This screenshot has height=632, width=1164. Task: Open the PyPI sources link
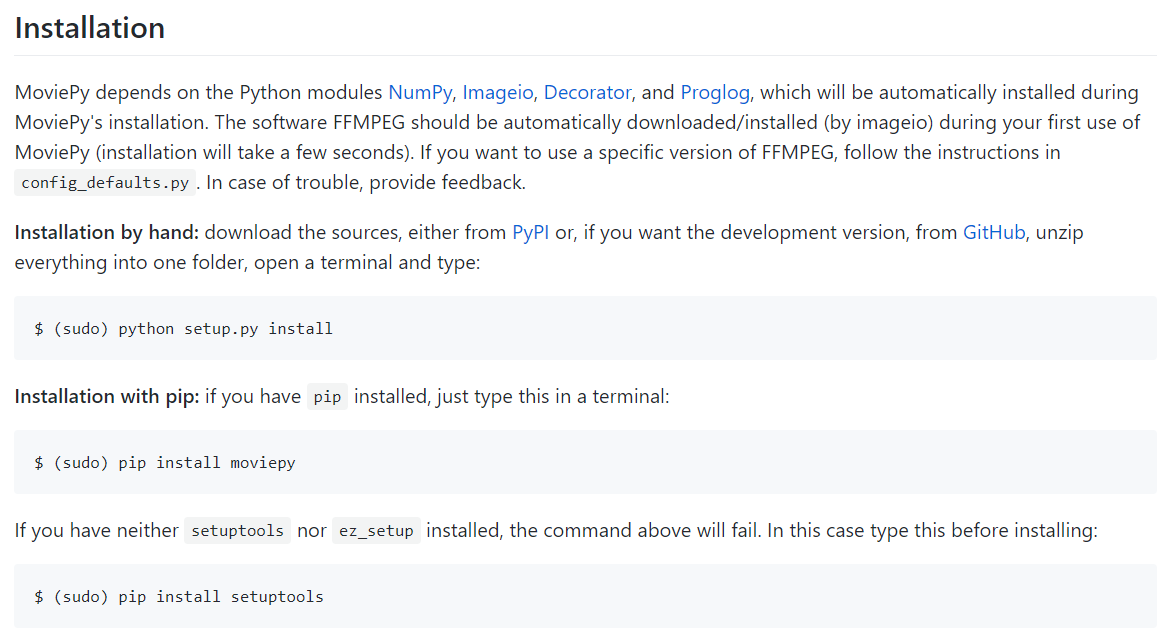coord(531,232)
